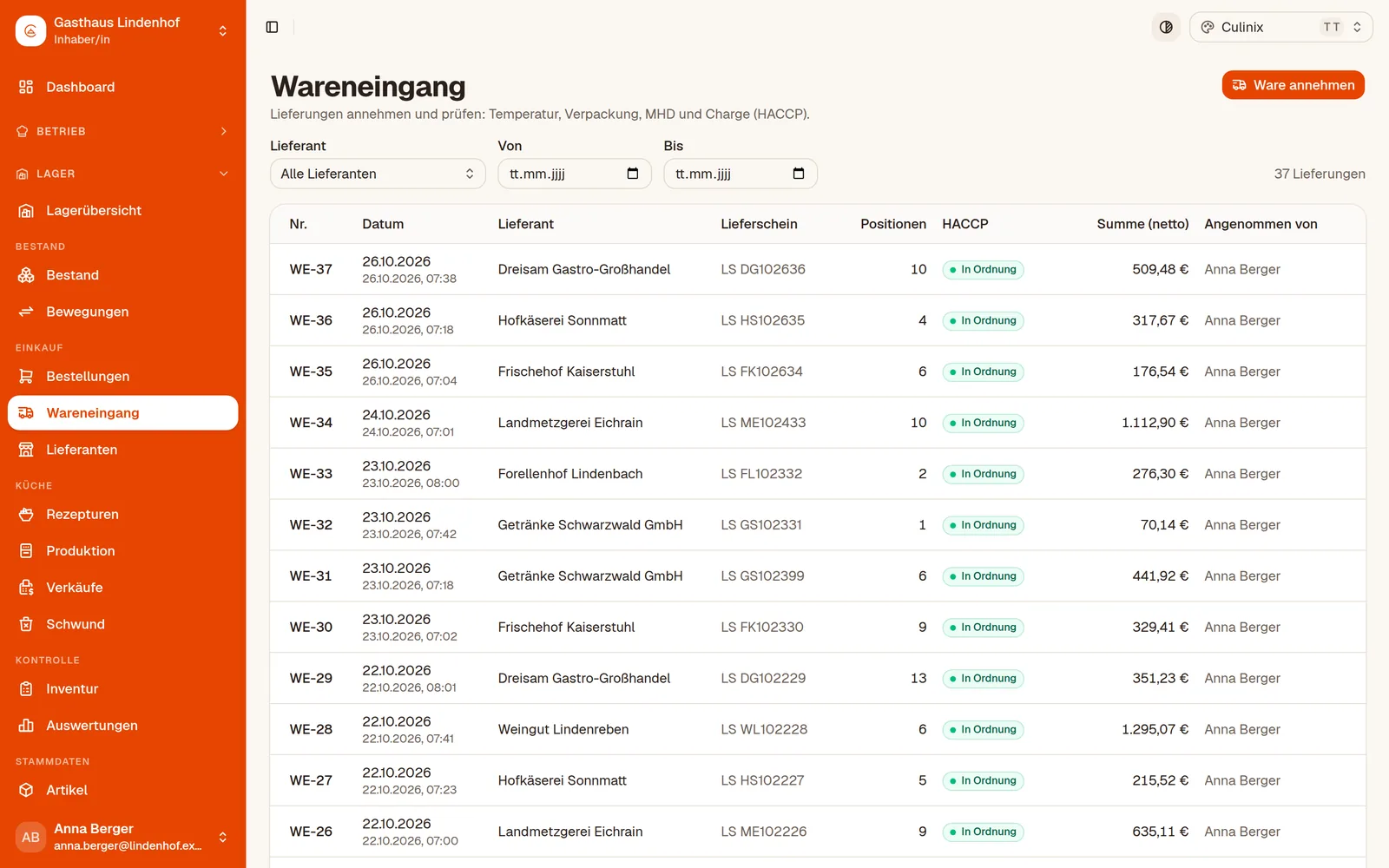Open the Von date picker calendar icon
Image resolution: width=1389 pixels, height=868 pixels.
click(x=633, y=174)
